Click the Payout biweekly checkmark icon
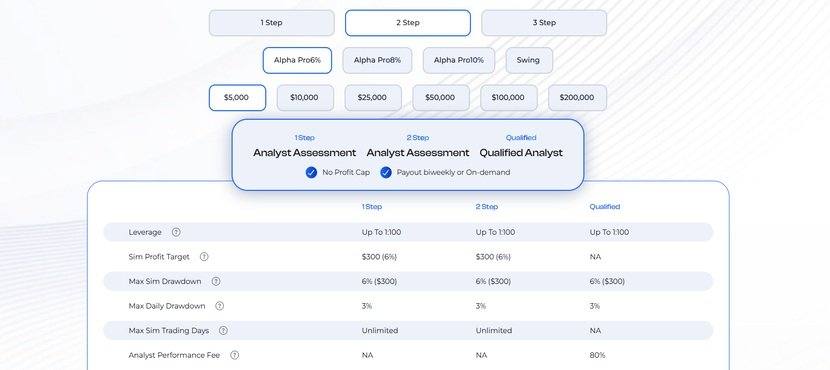Image resolution: width=830 pixels, height=370 pixels. (386, 173)
